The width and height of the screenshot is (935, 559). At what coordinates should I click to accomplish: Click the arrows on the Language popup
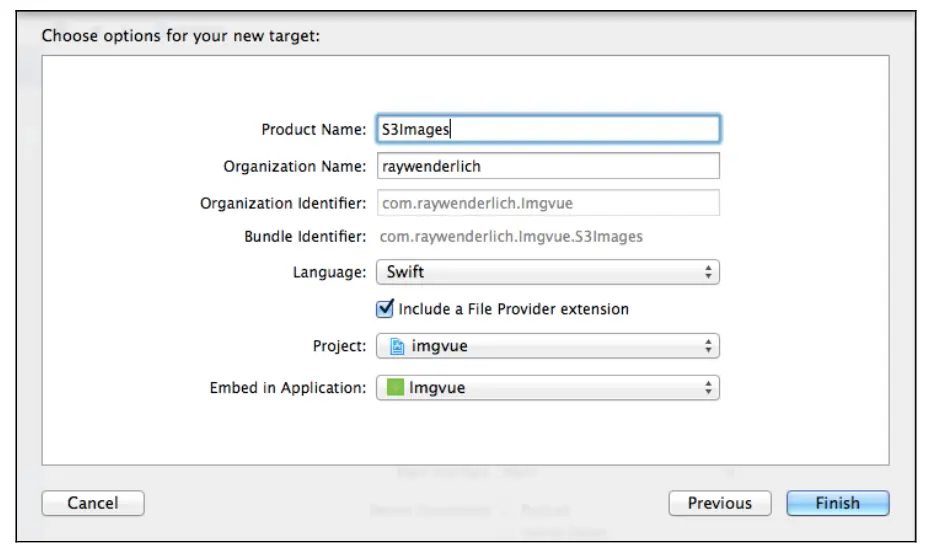[708, 272]
